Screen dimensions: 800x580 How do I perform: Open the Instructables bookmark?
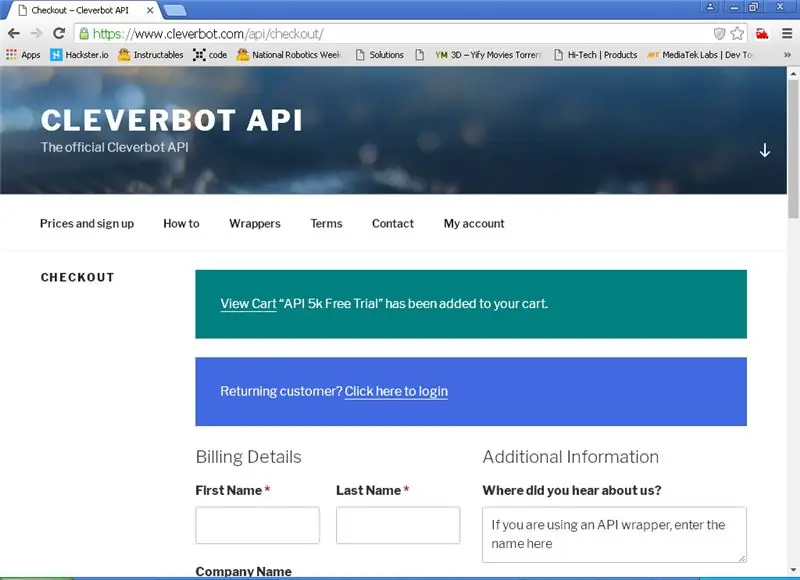click(x=151, y=55)
